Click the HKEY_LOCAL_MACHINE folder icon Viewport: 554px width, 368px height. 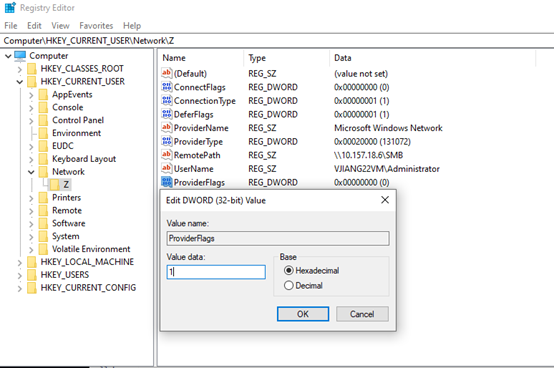click(x=32, y=262)
